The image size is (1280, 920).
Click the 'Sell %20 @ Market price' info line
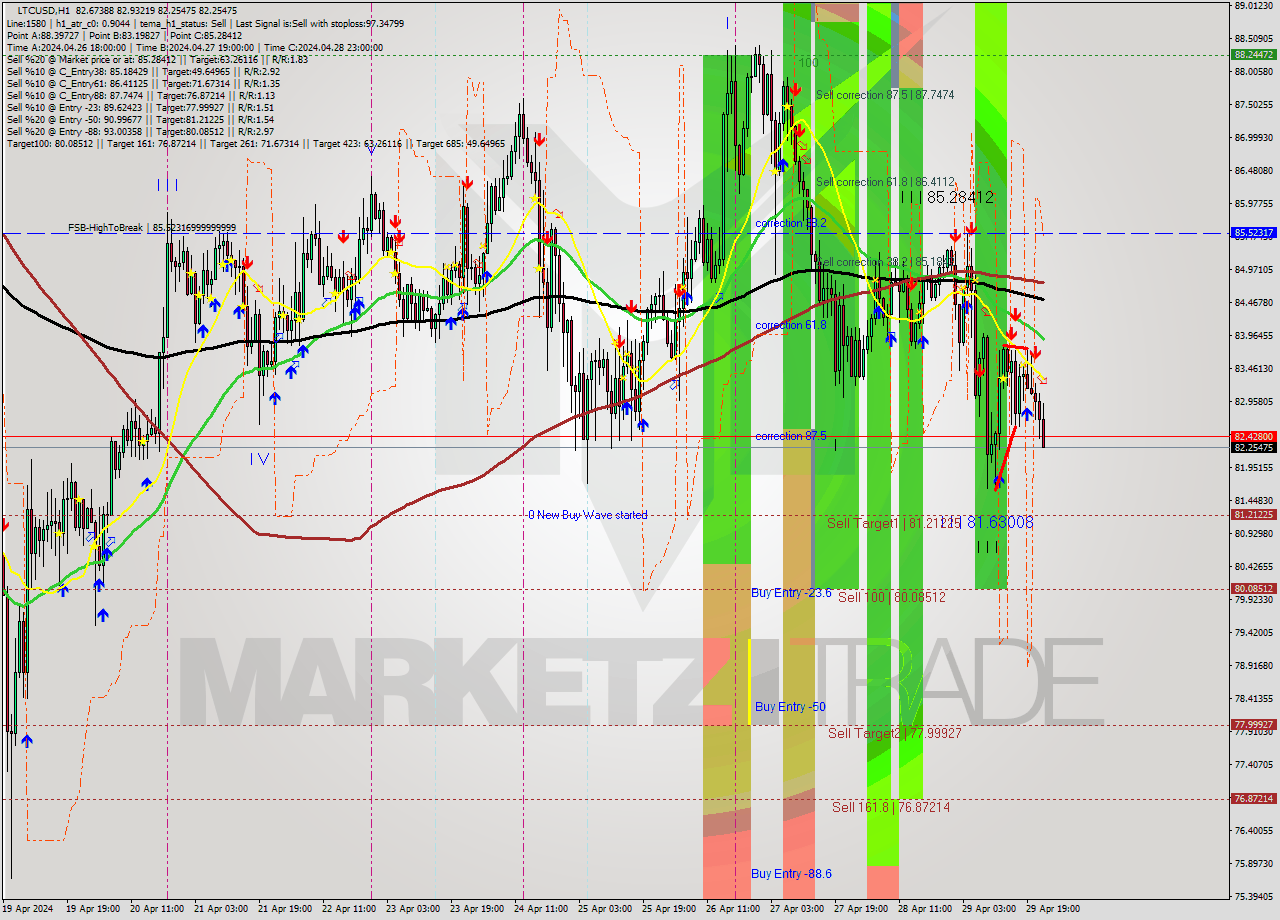tap(157, 59)
